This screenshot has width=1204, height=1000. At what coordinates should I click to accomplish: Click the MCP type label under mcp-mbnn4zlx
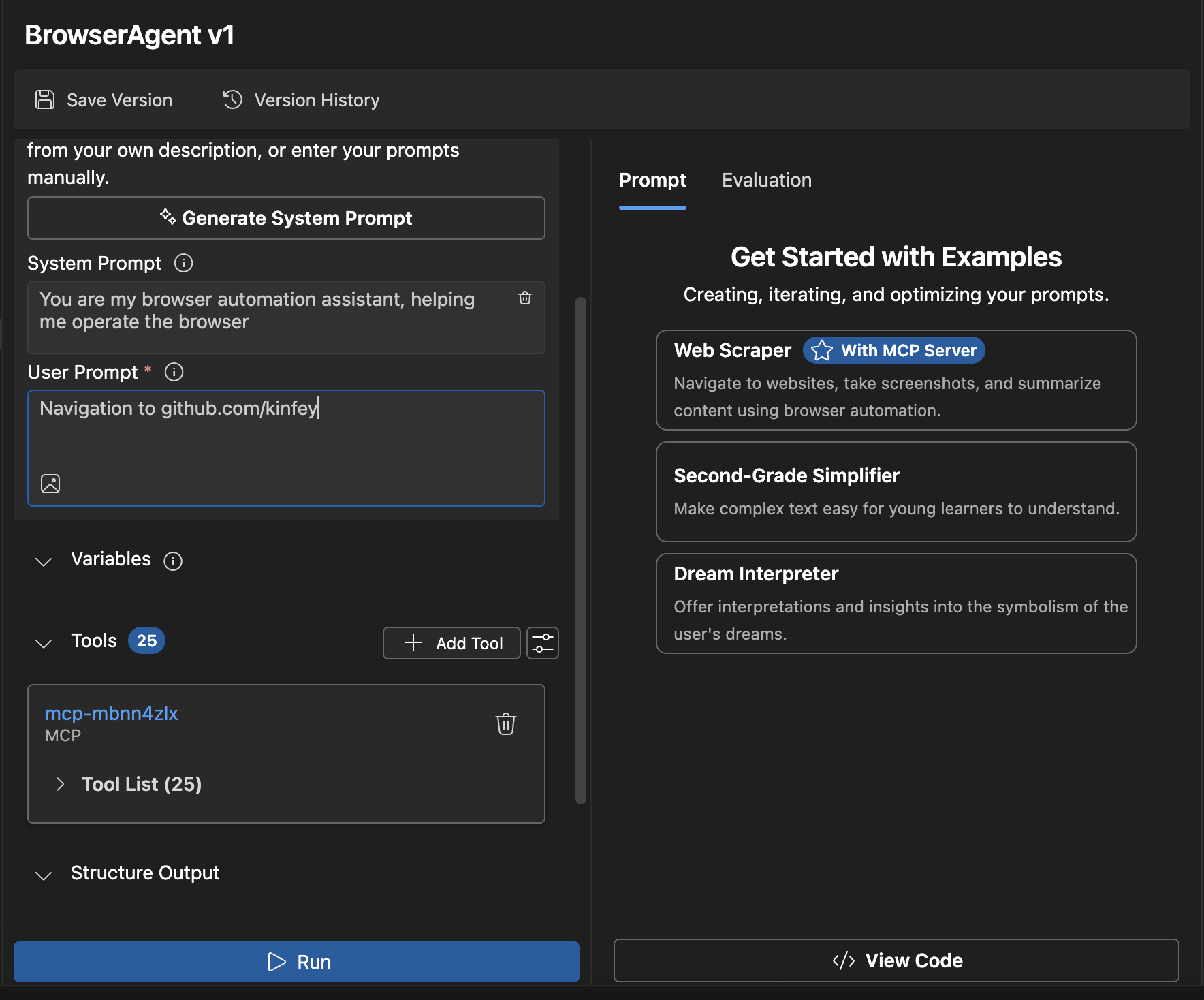click(63, 736)
